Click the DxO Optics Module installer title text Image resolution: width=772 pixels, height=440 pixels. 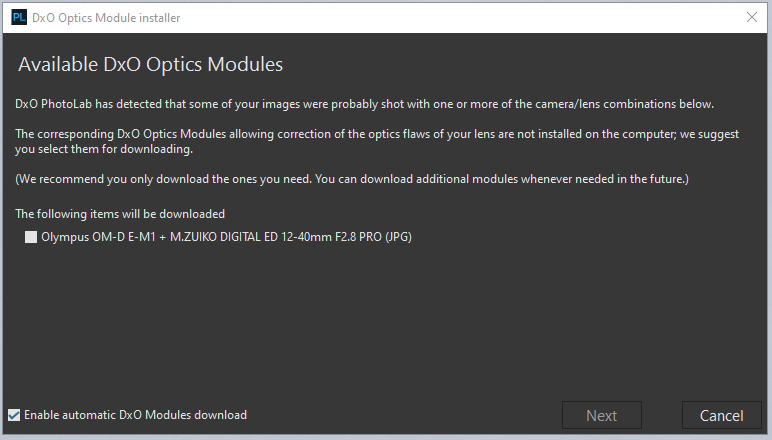click(x=106, y=18)
